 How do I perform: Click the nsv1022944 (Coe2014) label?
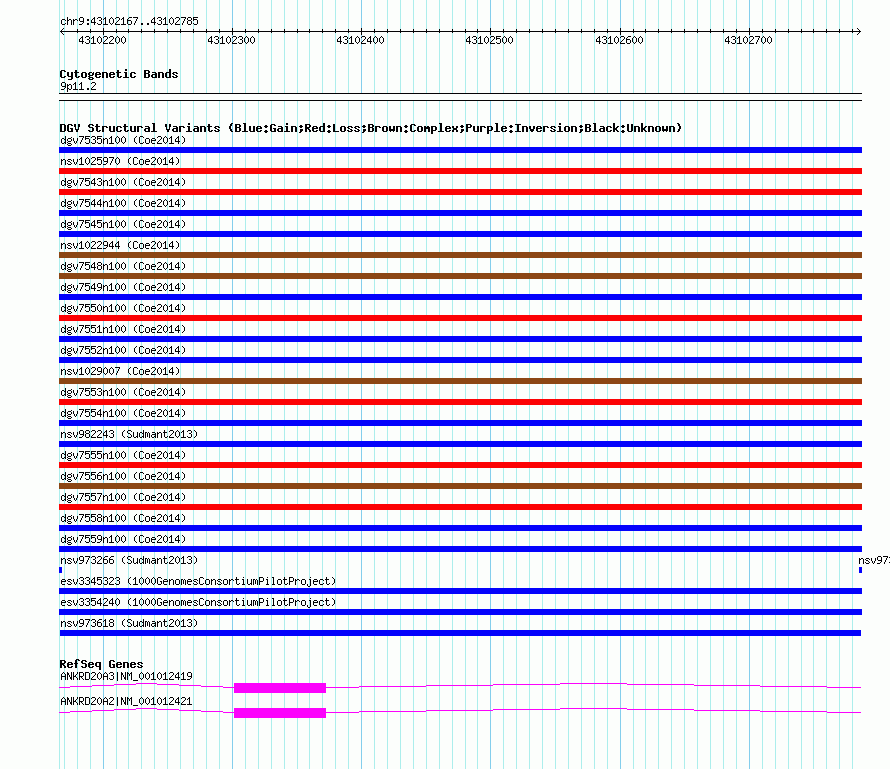click(120, 245)
